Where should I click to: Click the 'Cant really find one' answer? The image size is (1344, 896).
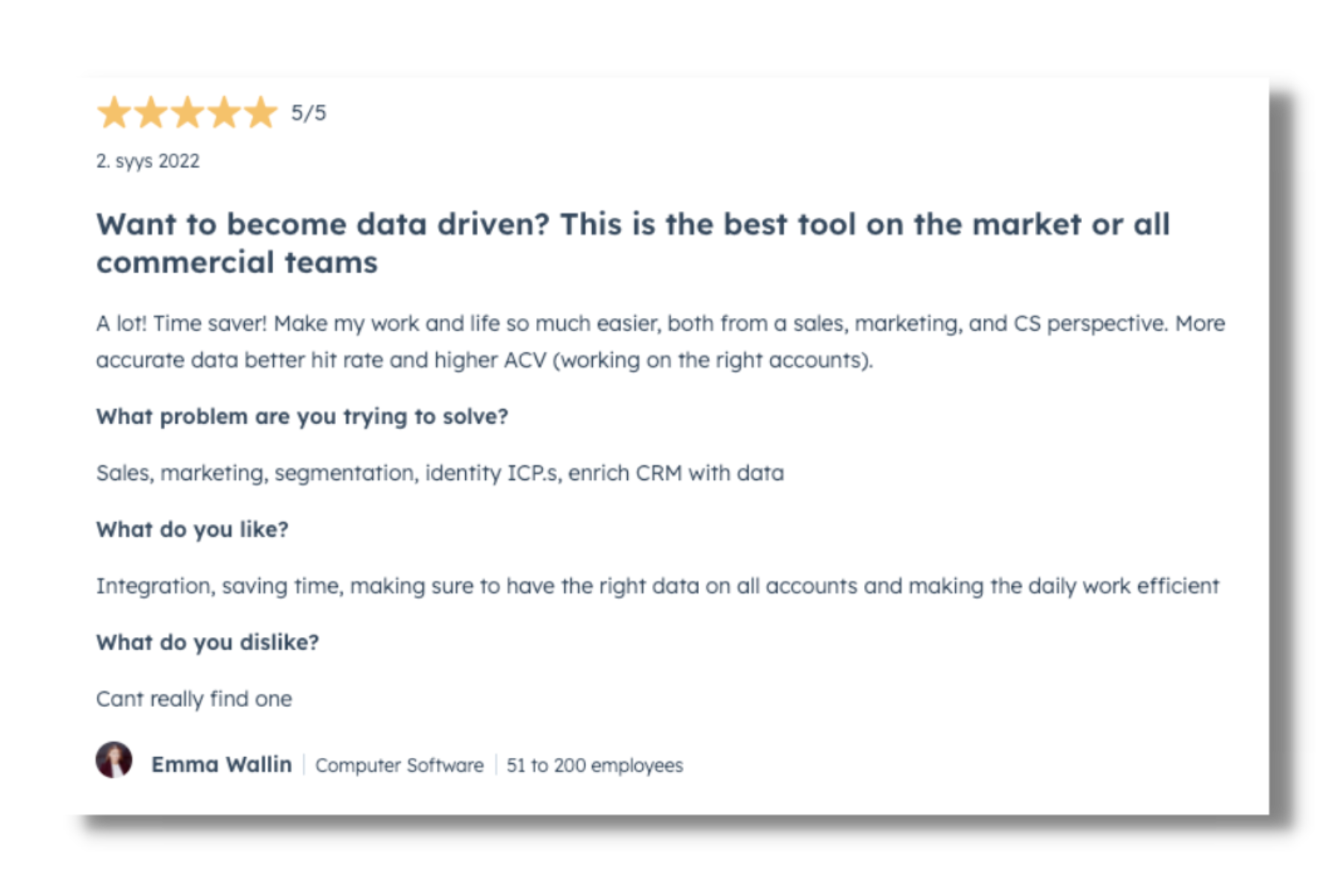(x=194, y=699)
